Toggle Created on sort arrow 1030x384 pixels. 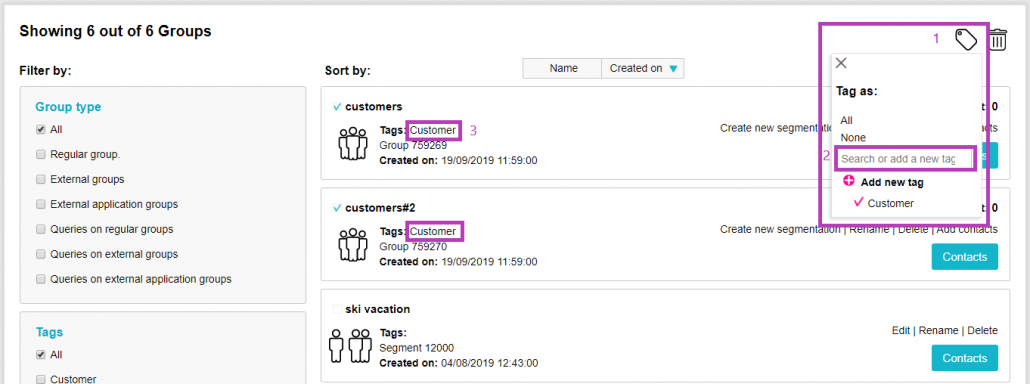[x=673, y=69]
